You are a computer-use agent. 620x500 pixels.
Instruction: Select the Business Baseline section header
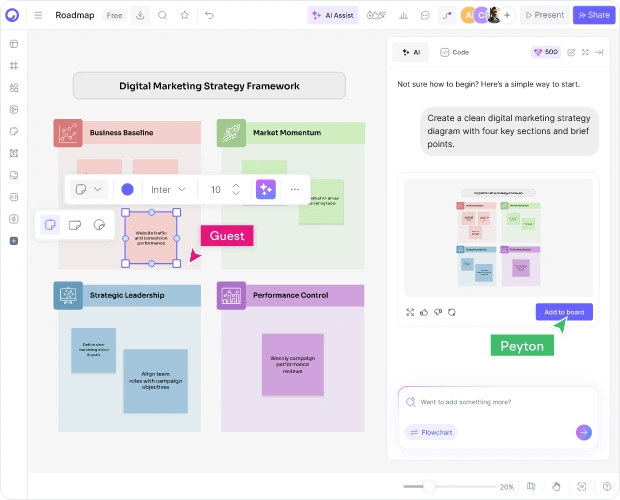pyautogui.click(x=127, y=133)
